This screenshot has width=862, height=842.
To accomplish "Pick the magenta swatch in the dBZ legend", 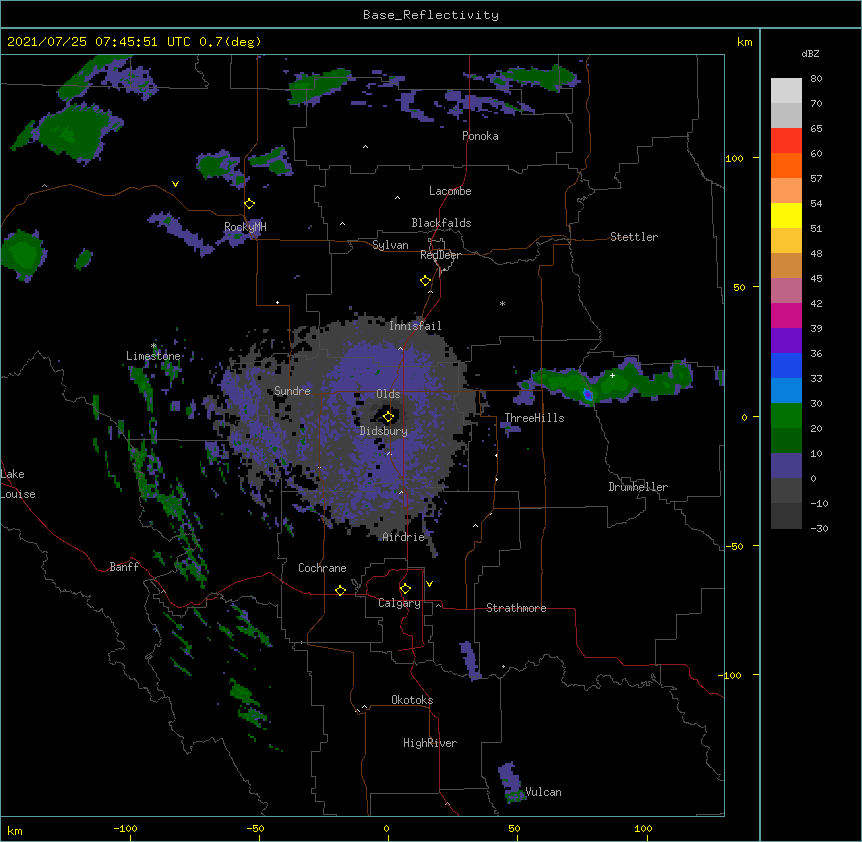I will (x=786, y=315).
